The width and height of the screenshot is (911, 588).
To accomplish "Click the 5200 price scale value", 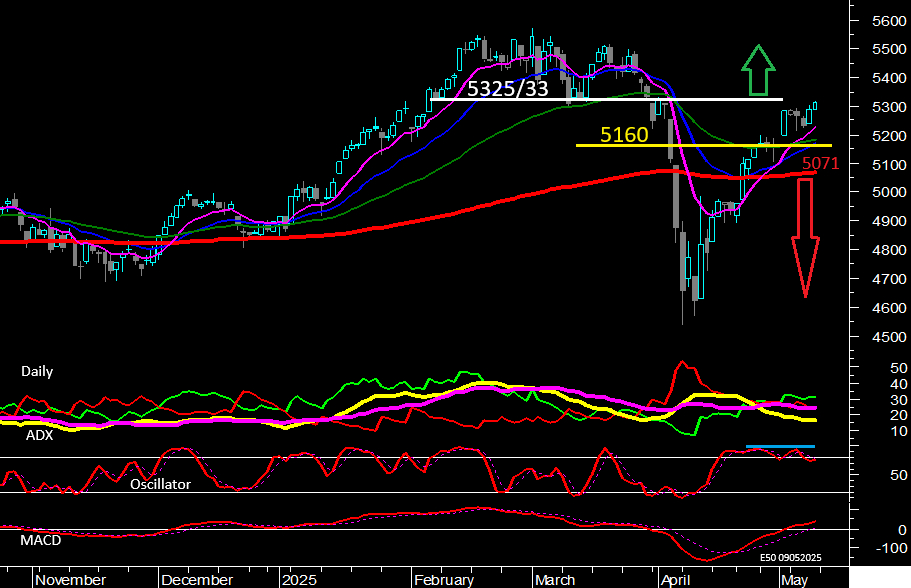I will 889,136.
